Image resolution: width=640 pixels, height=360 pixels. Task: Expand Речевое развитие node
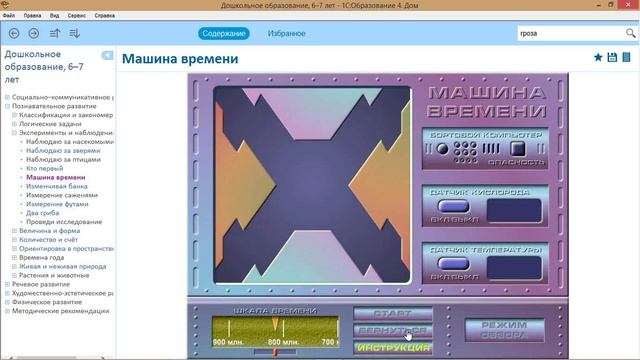(7, 284)
